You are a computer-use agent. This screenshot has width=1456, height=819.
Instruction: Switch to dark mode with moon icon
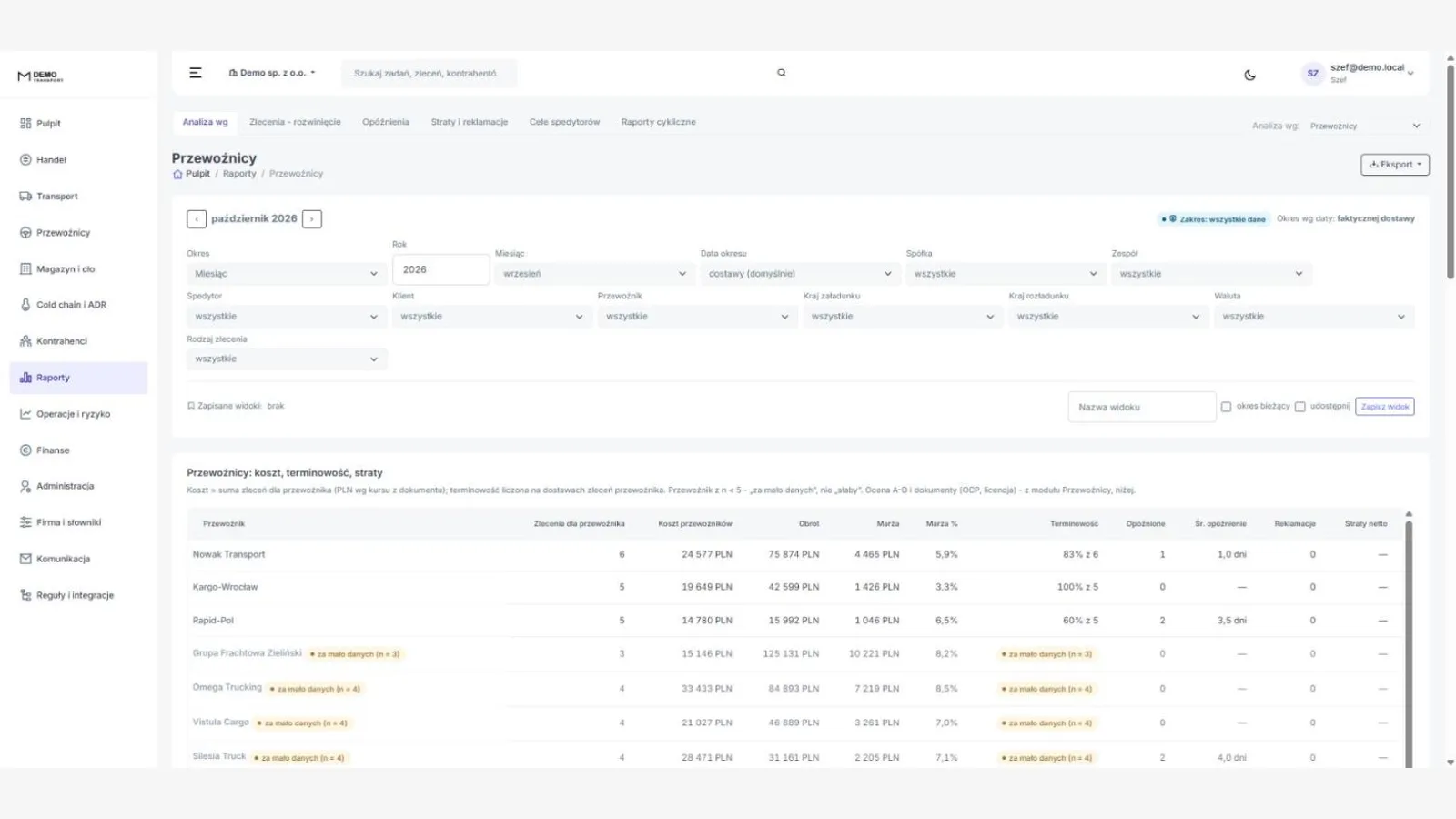pyautogui.click(x=1249, y=75)
